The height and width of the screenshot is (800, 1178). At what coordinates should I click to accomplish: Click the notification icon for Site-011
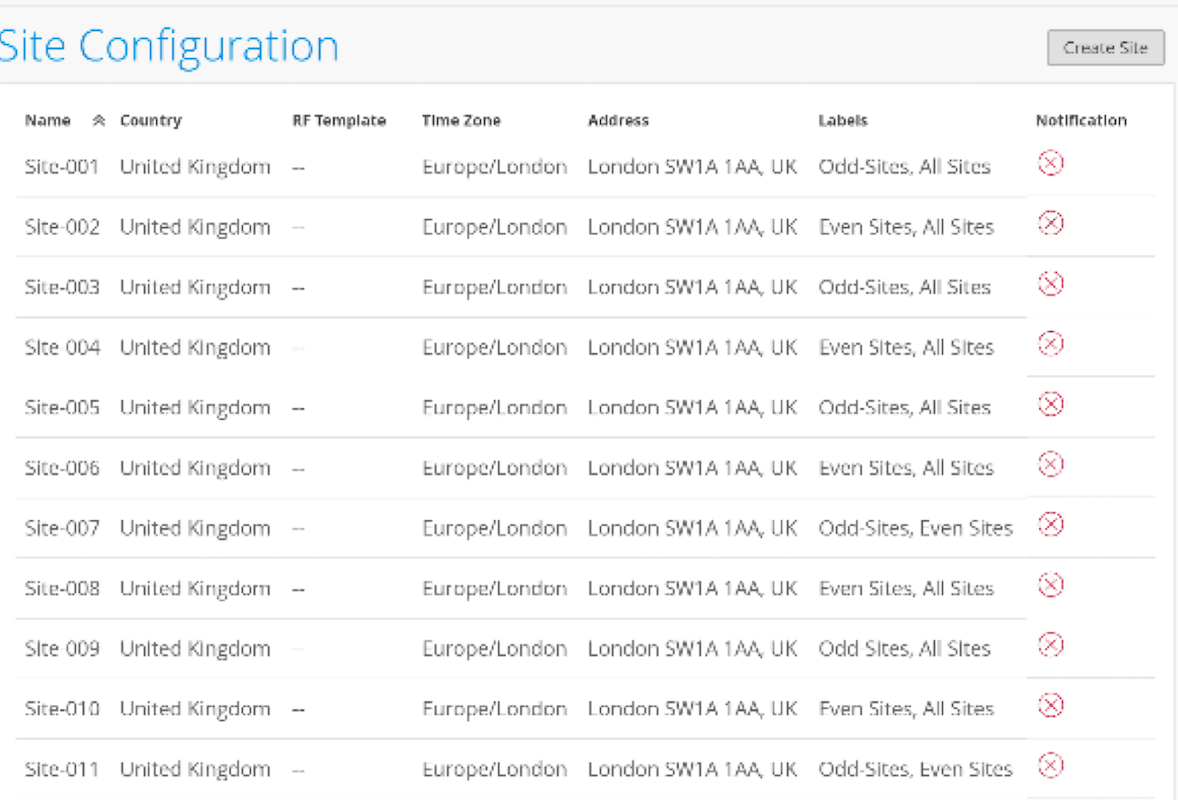tap(1050, 766)
